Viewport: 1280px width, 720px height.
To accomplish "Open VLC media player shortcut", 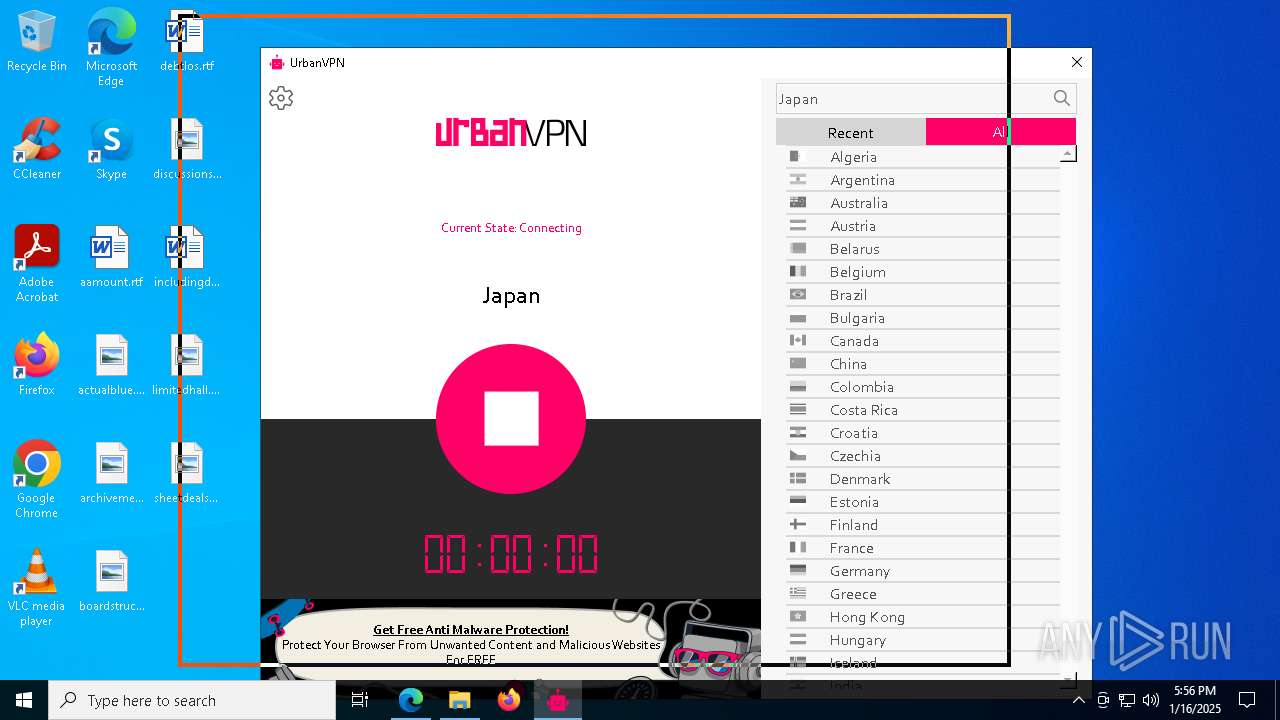I will [37, 588].
